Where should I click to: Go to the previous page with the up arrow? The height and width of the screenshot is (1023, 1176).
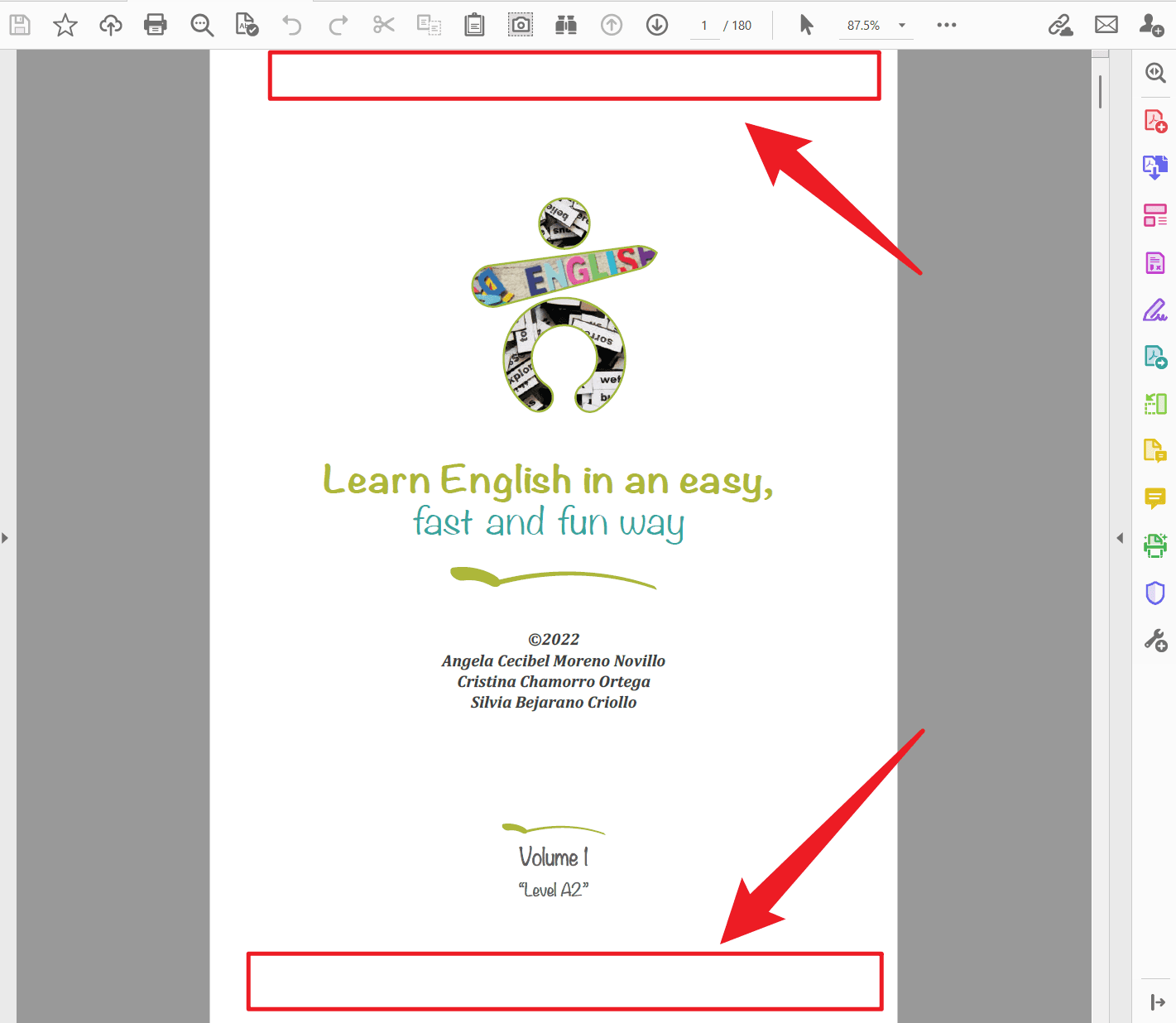[x=612, y=25]
